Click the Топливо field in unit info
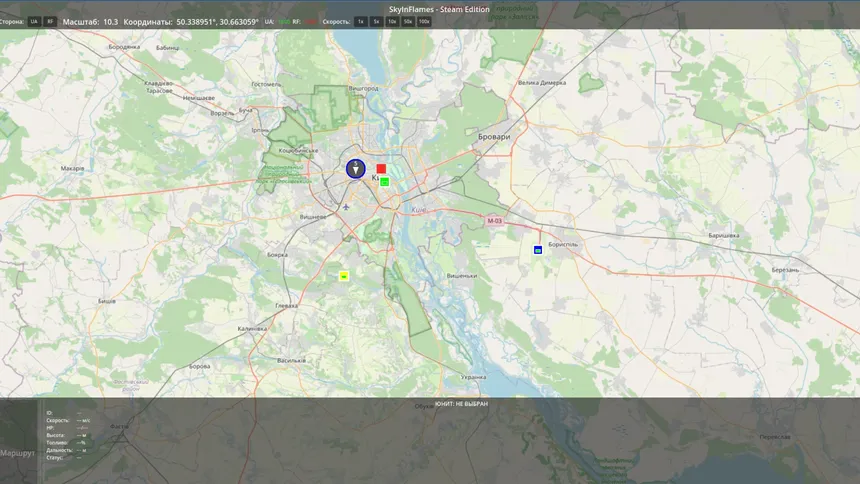Screen dimensions: 860x484 tap(66, 442)
